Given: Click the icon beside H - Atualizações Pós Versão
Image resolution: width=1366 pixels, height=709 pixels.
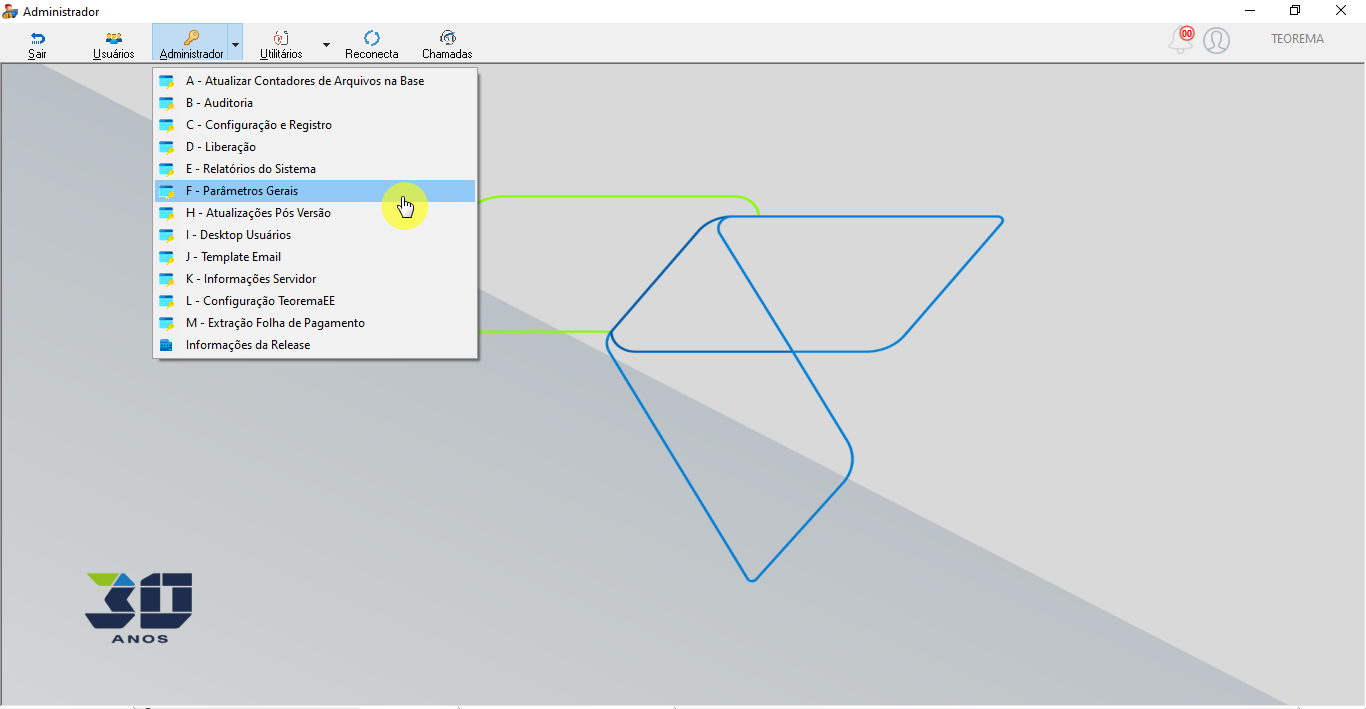Looking at the screenshot, I should click(167, 213).
